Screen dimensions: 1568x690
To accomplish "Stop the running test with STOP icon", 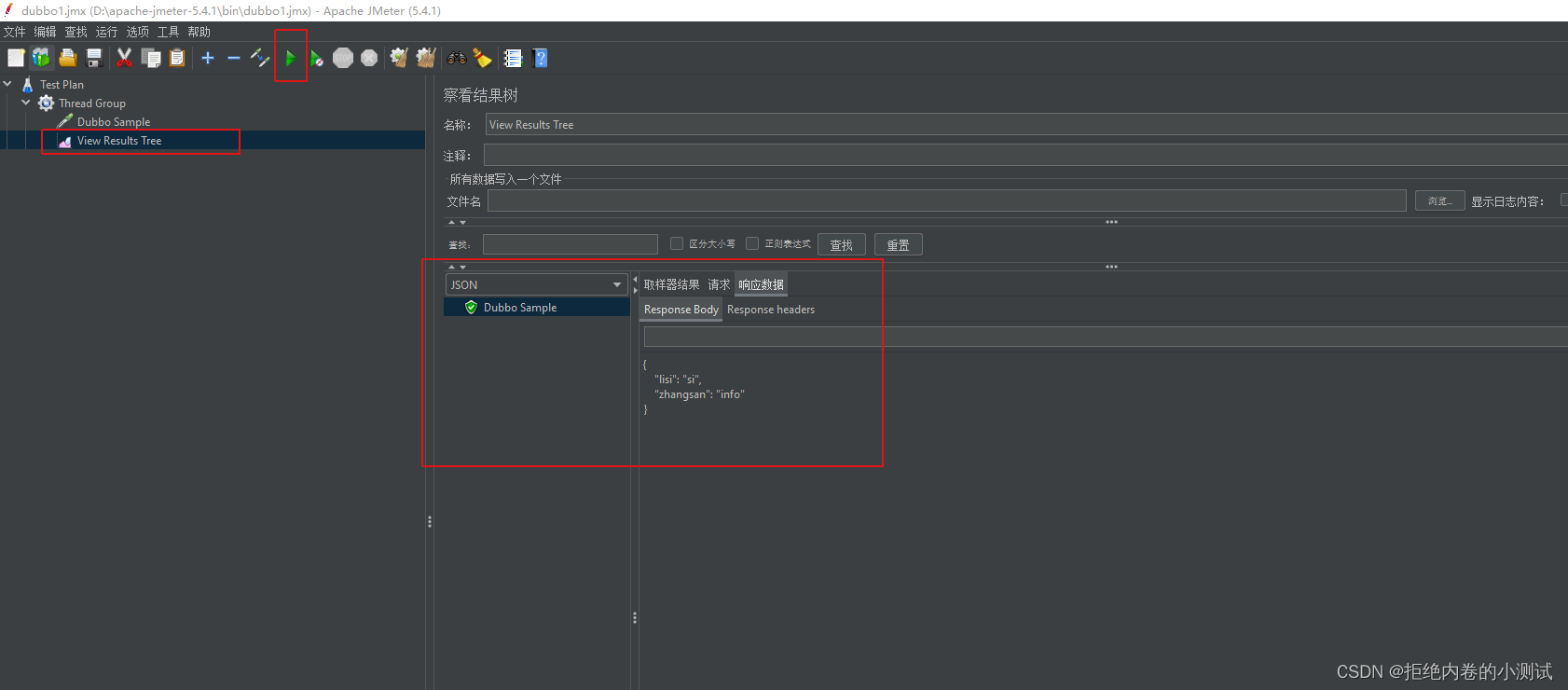I will point(343,58).
